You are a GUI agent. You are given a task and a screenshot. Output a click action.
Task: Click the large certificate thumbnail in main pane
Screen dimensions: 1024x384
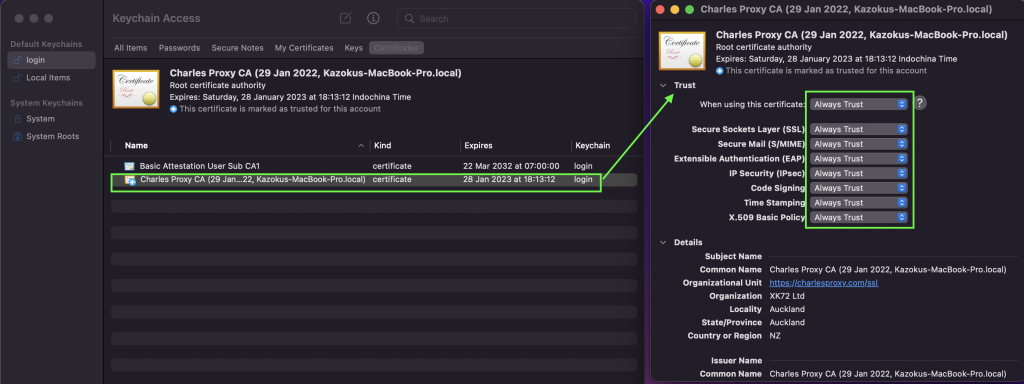click(x=136, y=89)
